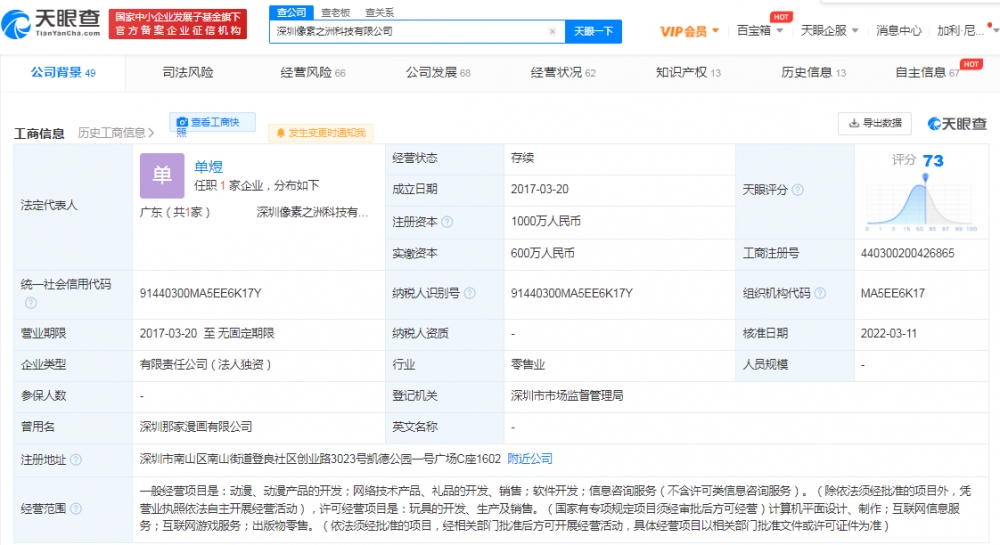This screenshot has width=1000, height=545.
Task: Switch to the 公司发展 tab
Action: (438, 73)
